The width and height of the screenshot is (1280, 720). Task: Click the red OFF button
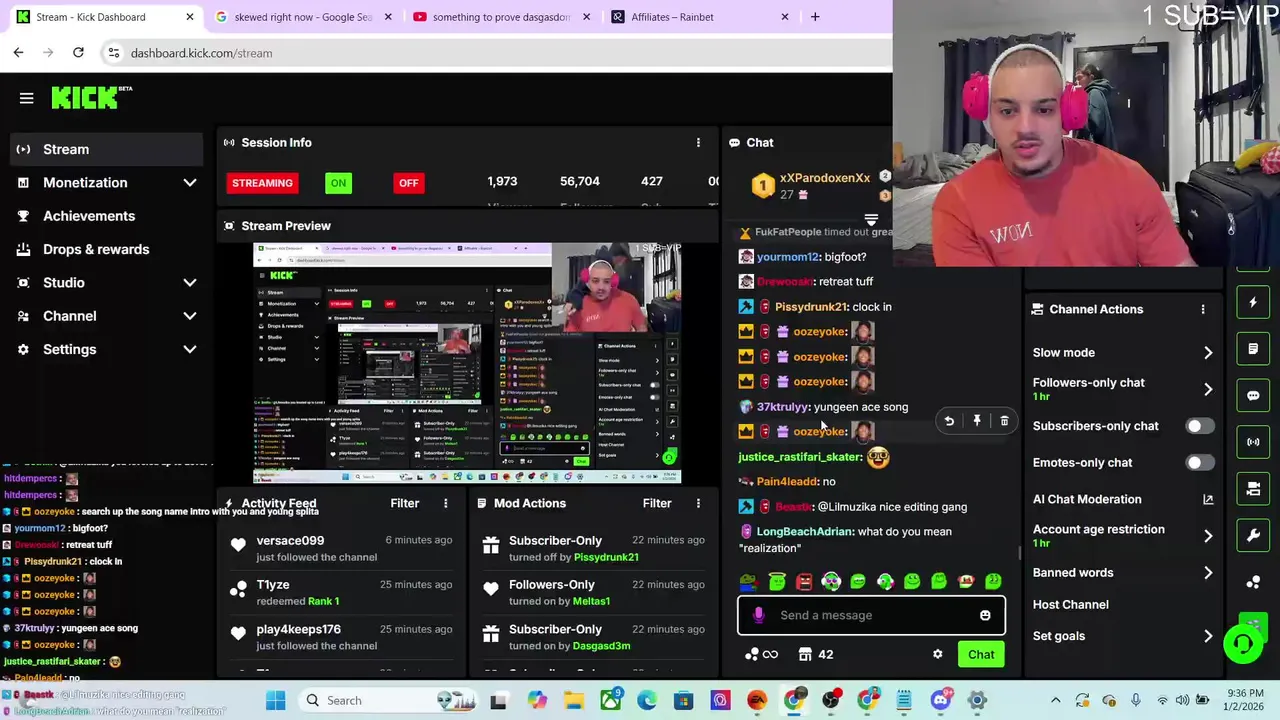pyautogui.click(x=408, y=183)
